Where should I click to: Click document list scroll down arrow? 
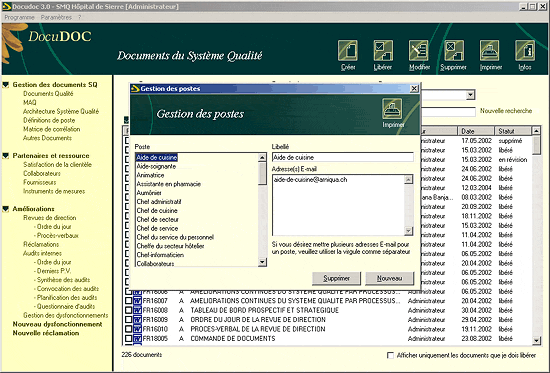tap(536, 340)
